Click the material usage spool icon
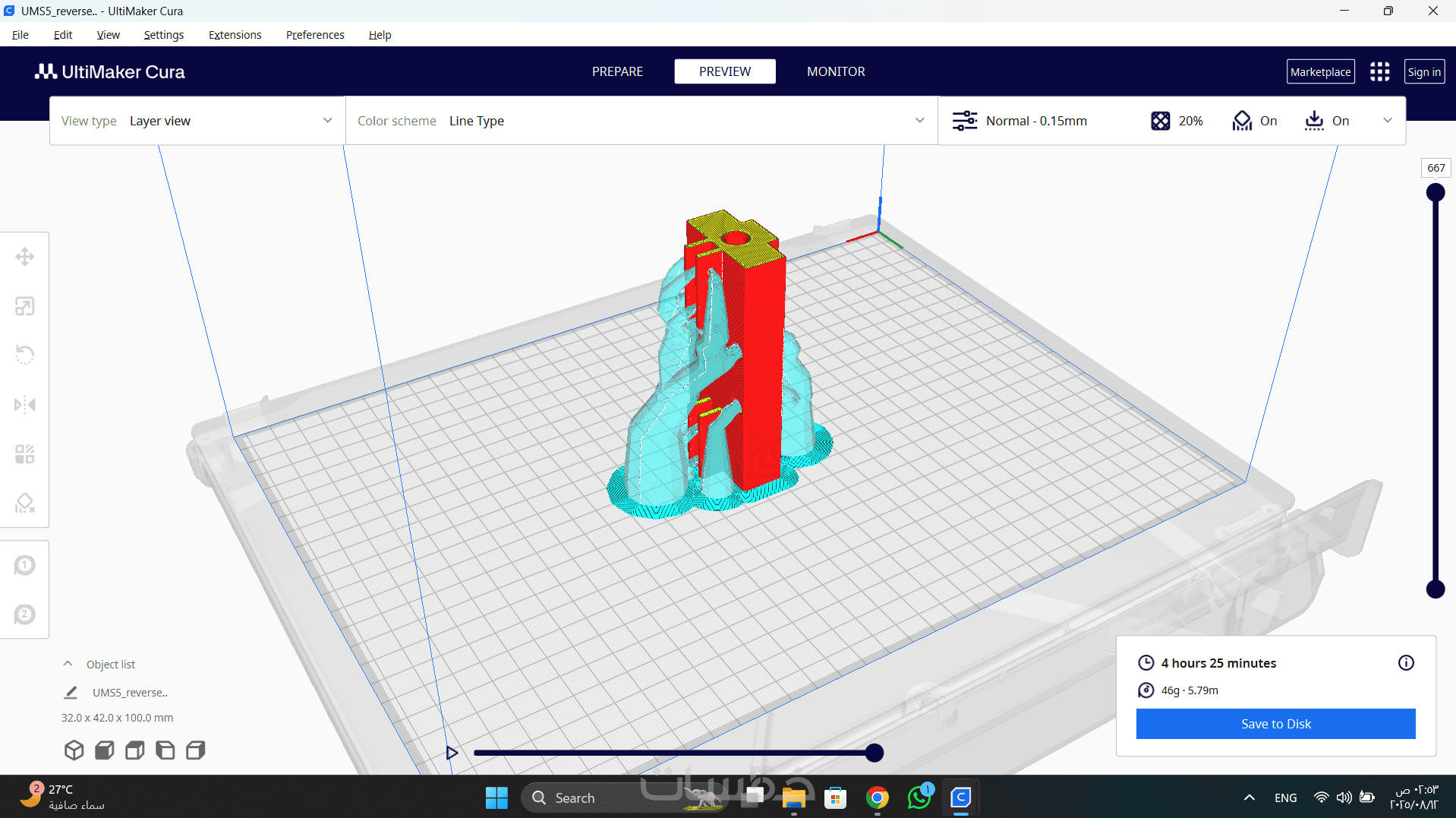Image resolution: width=1456 pixels, height=818 pixels. 1146,690
